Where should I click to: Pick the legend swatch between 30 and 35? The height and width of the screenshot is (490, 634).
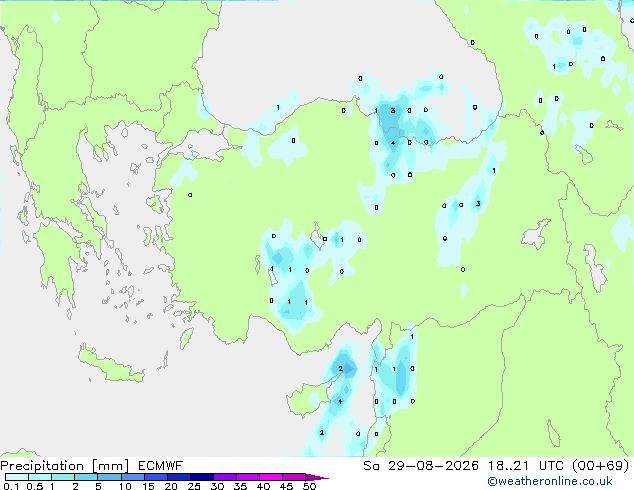click(x=225, y=477)
